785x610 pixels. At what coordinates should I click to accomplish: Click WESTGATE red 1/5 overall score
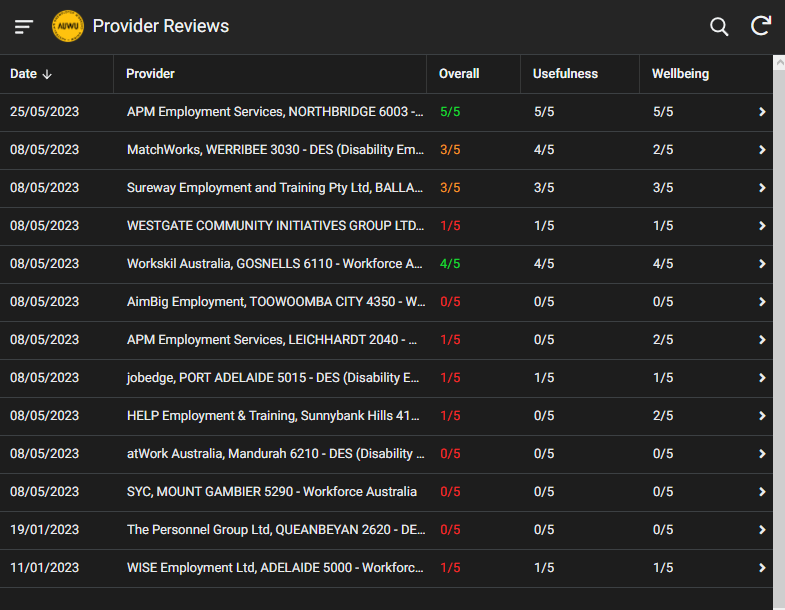pyautogui.click(x=450, y=226)
